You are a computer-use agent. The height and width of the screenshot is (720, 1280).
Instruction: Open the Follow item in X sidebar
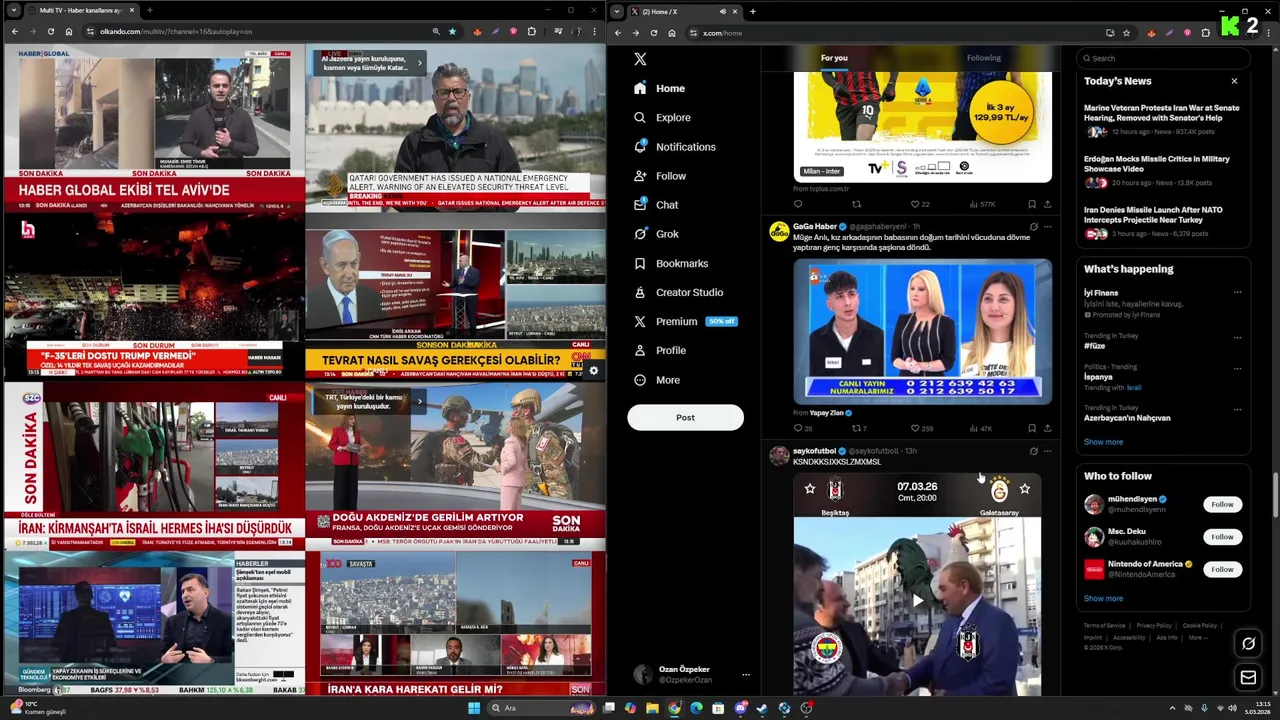pos(660,176)
